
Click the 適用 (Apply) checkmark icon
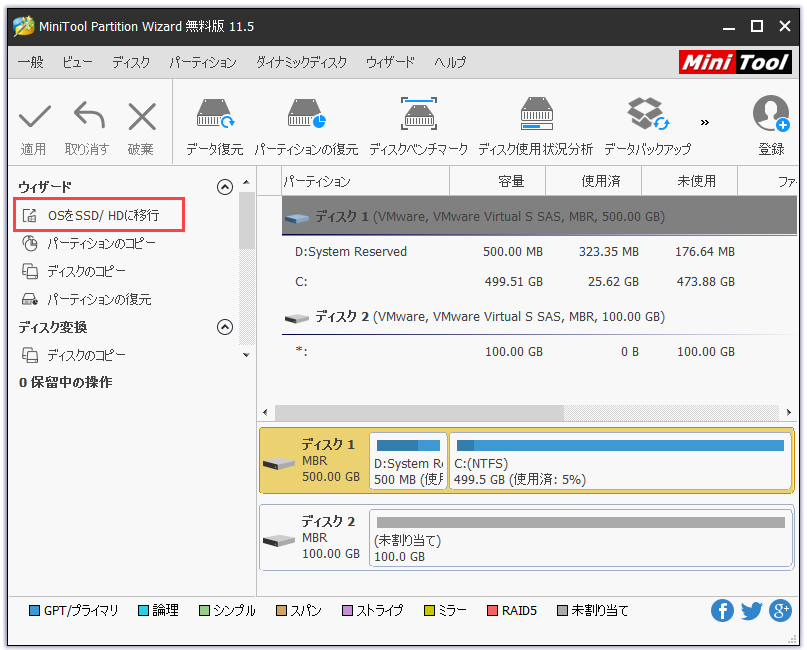coord(34,116)
